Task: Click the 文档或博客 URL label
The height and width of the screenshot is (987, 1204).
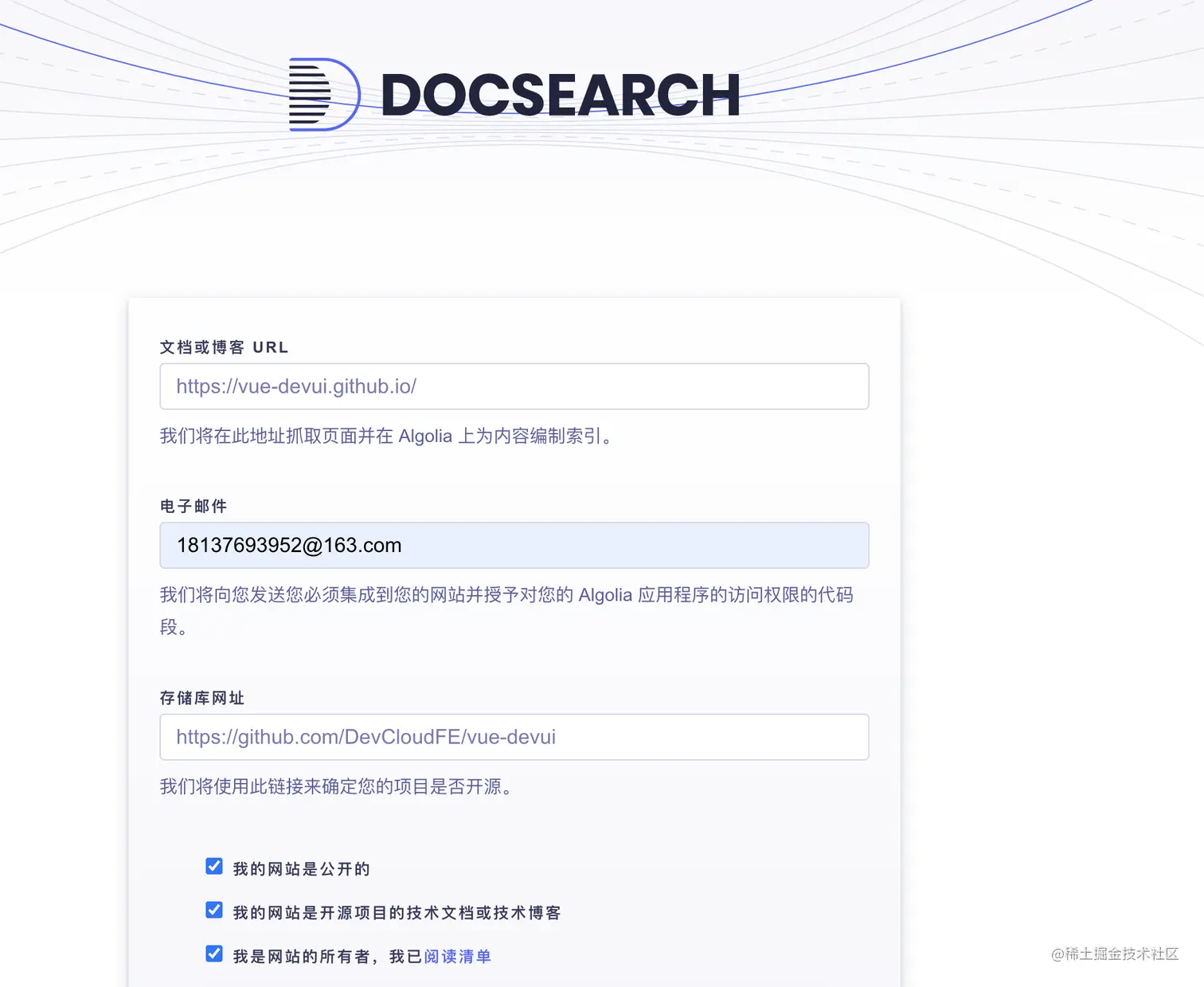Action: pyautogui.click(x=225, y=347)
